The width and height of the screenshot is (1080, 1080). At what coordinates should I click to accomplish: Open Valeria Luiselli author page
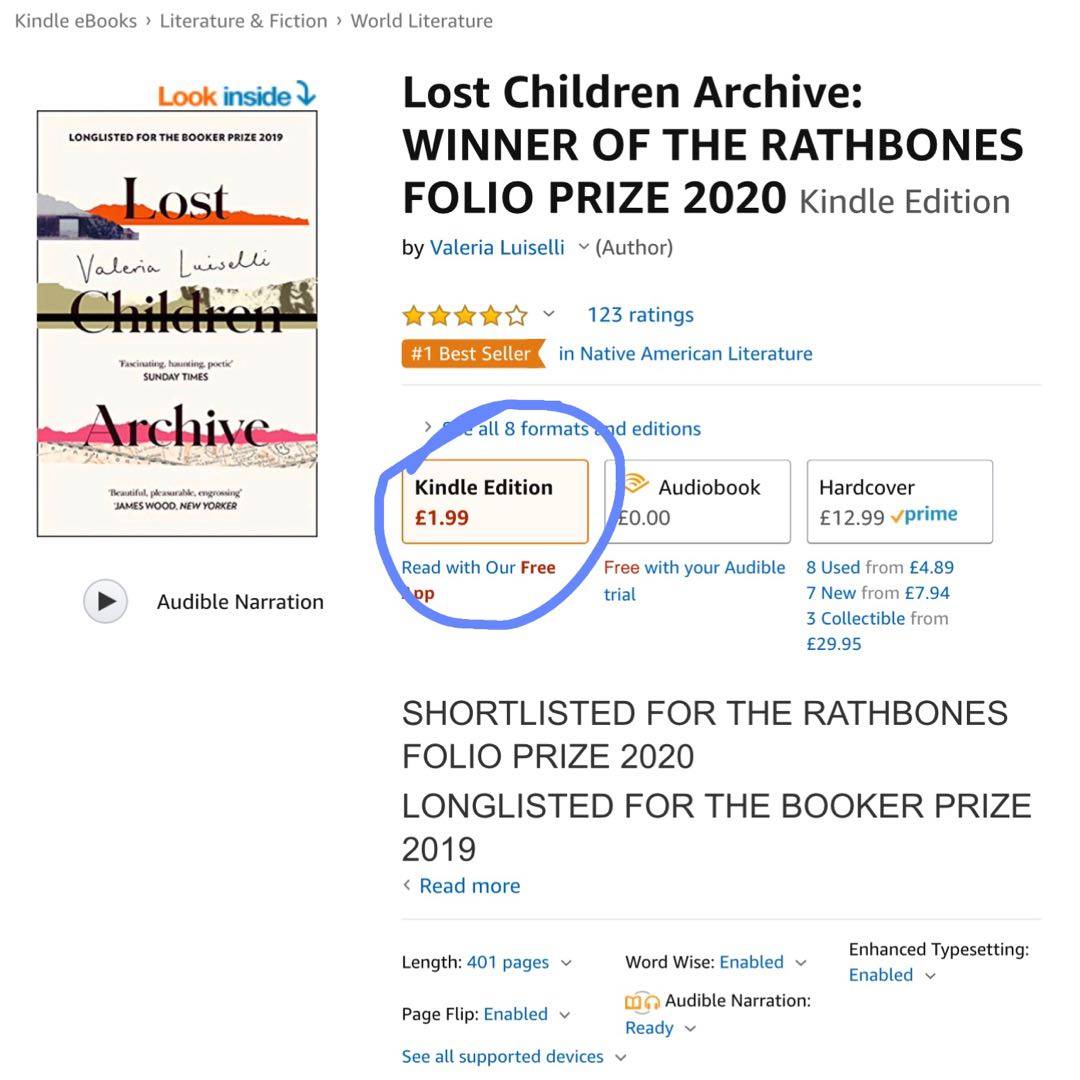[x=497, y=248]
